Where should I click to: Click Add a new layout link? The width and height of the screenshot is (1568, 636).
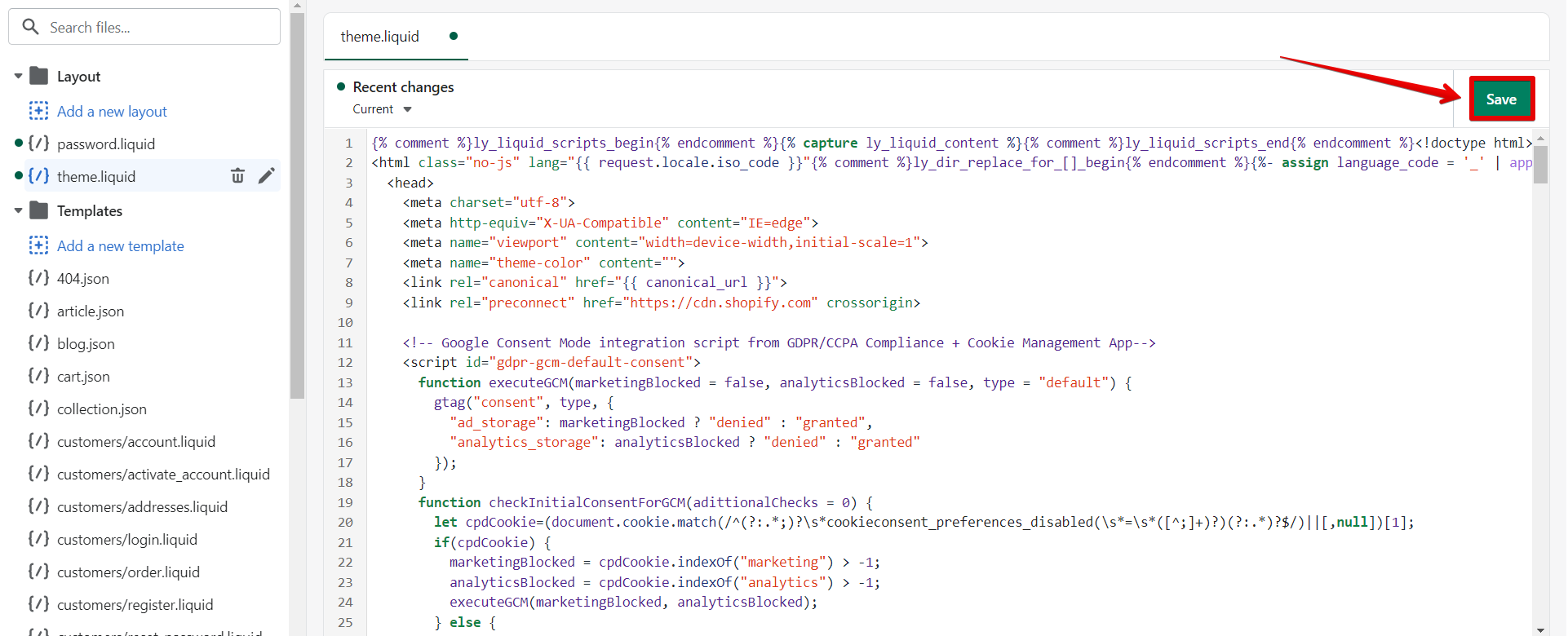[112, 111]
